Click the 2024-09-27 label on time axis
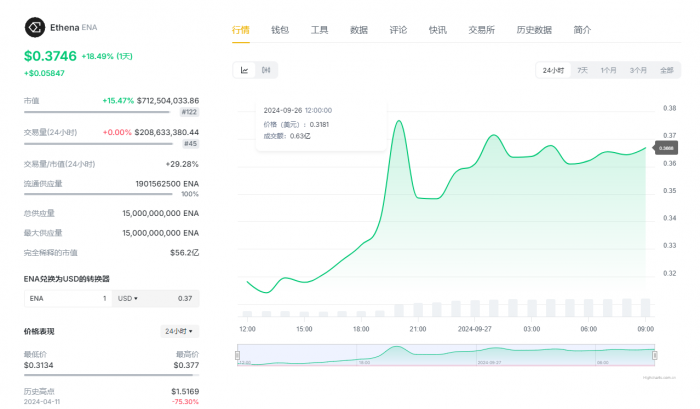 pyautogui.click(x=475, y=329)
